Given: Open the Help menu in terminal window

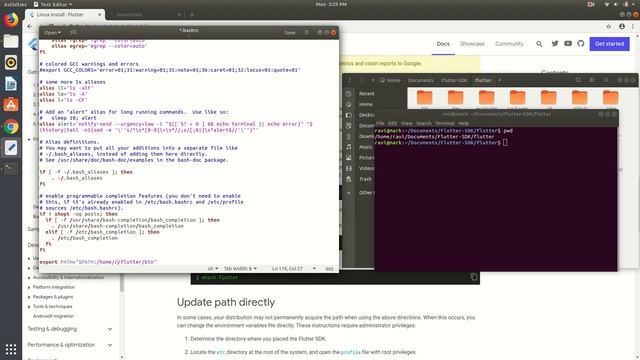Looking at the screenshot, I should [463, 123].
